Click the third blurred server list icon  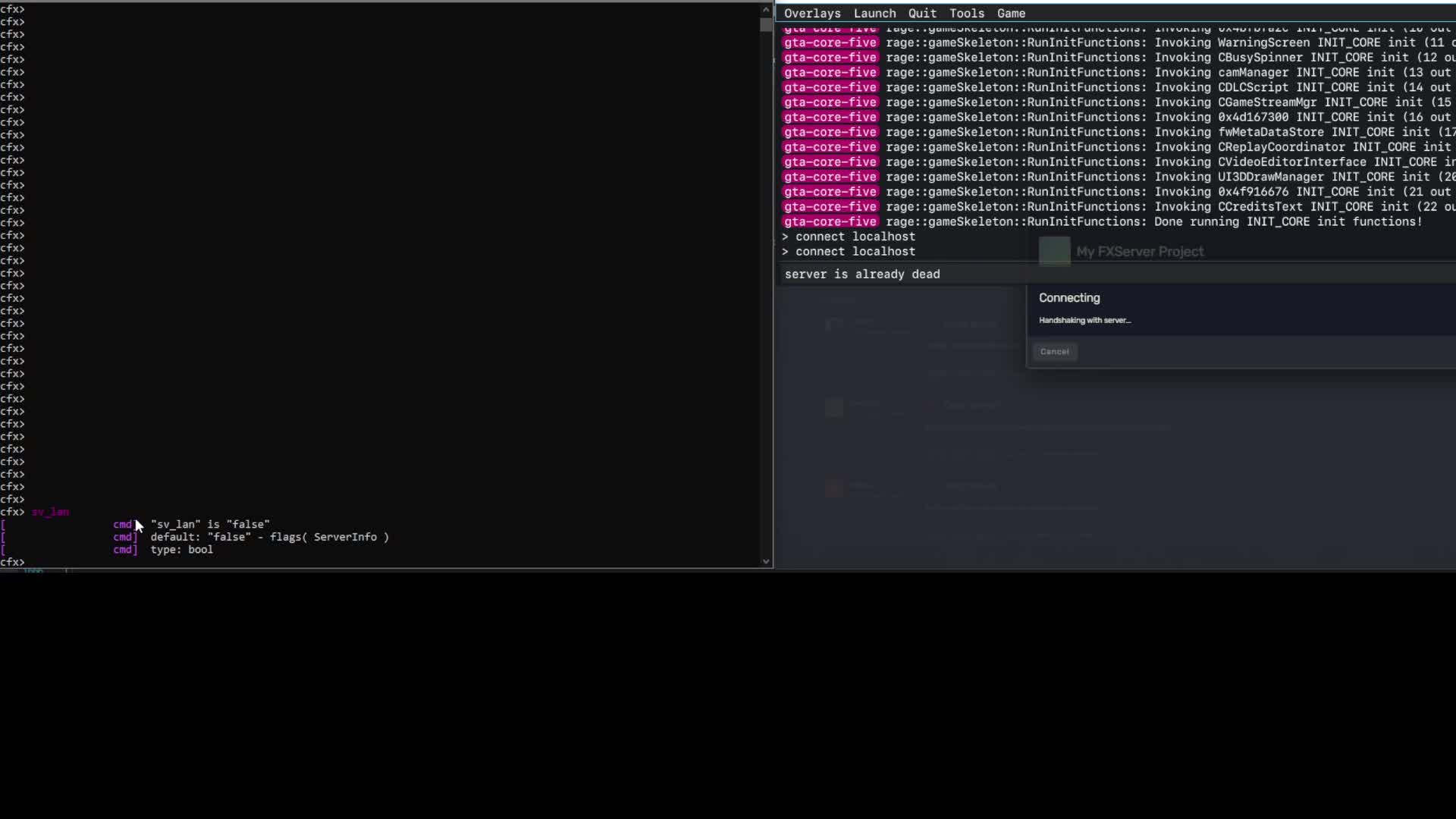(834, 488)
